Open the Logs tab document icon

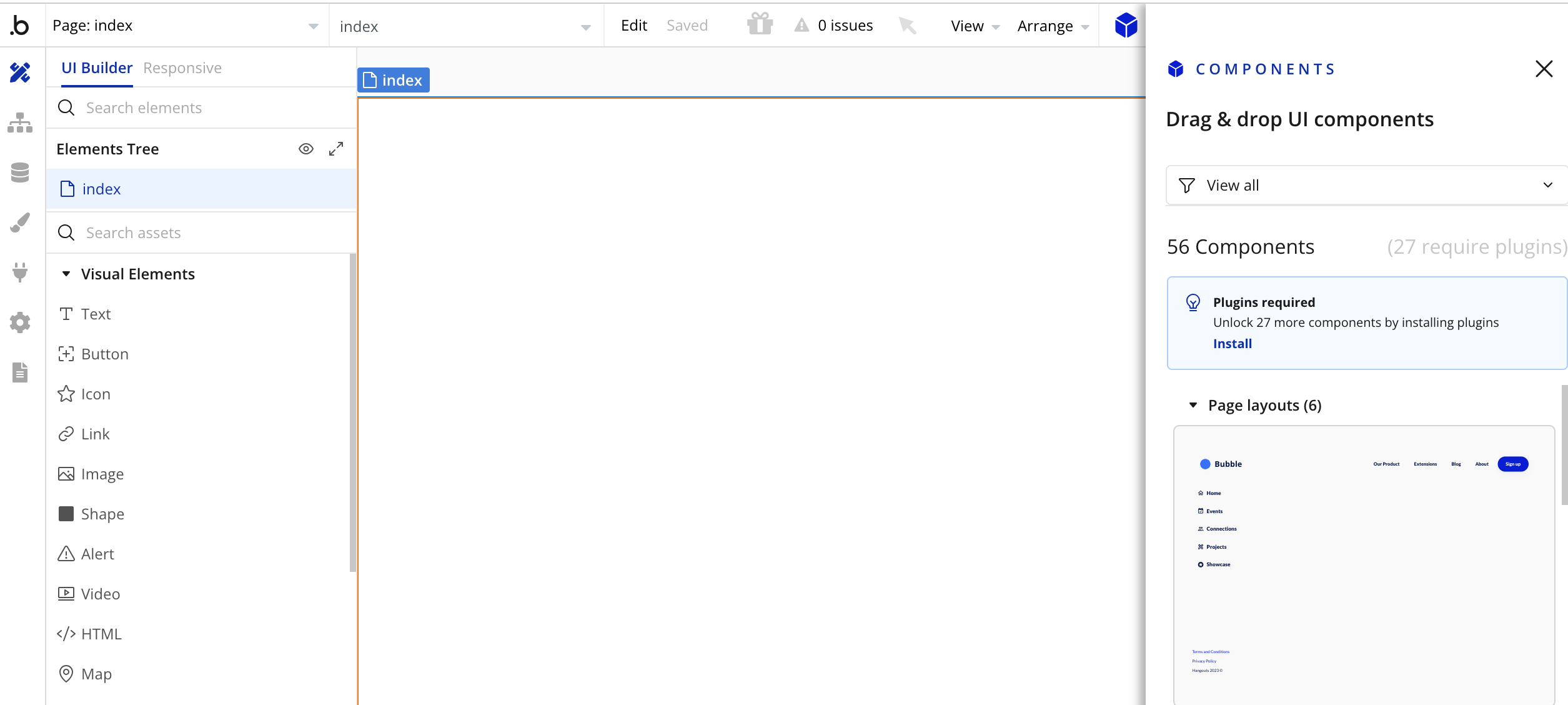[x=20, y=372]
